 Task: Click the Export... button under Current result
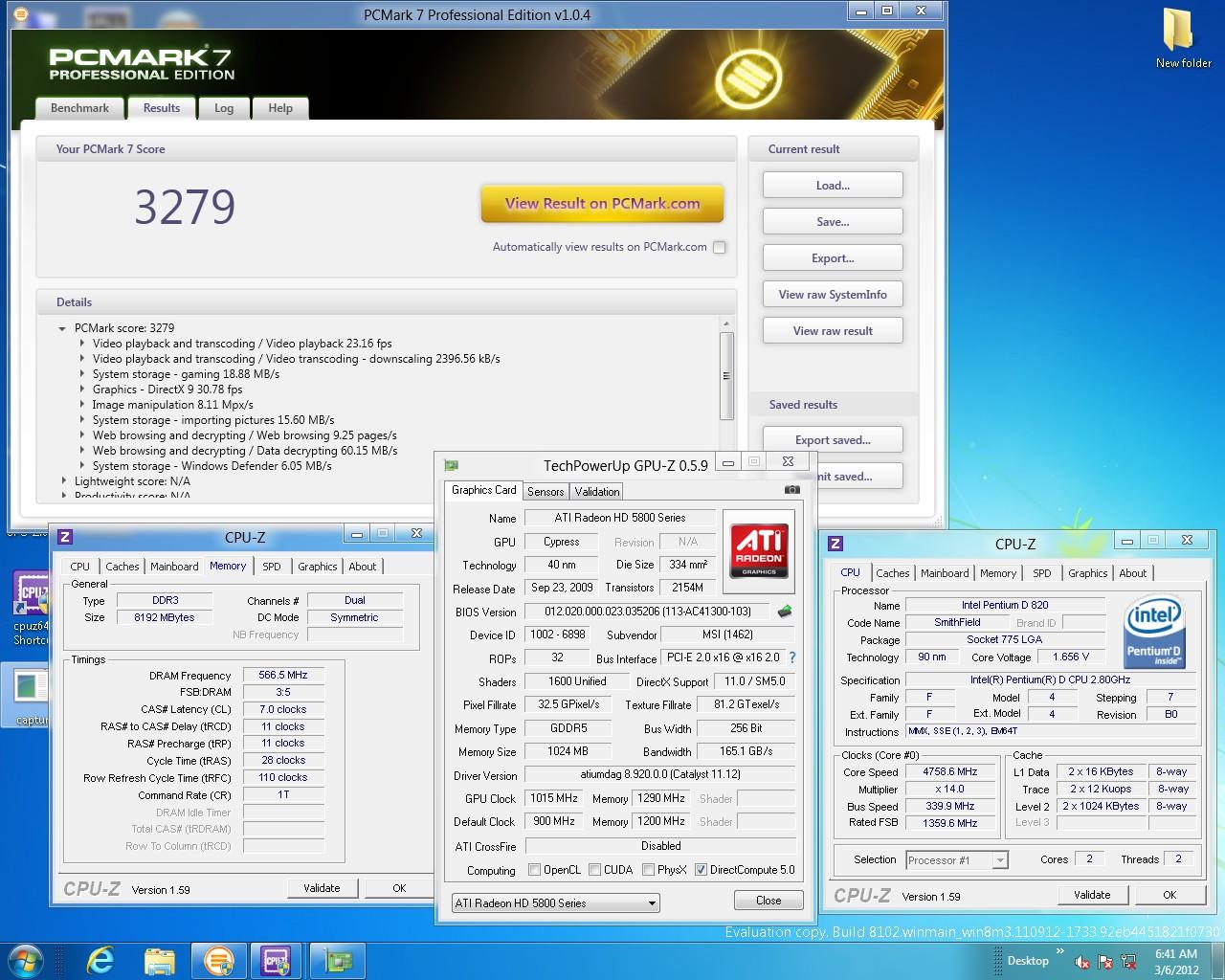click(x=833, y=258)
